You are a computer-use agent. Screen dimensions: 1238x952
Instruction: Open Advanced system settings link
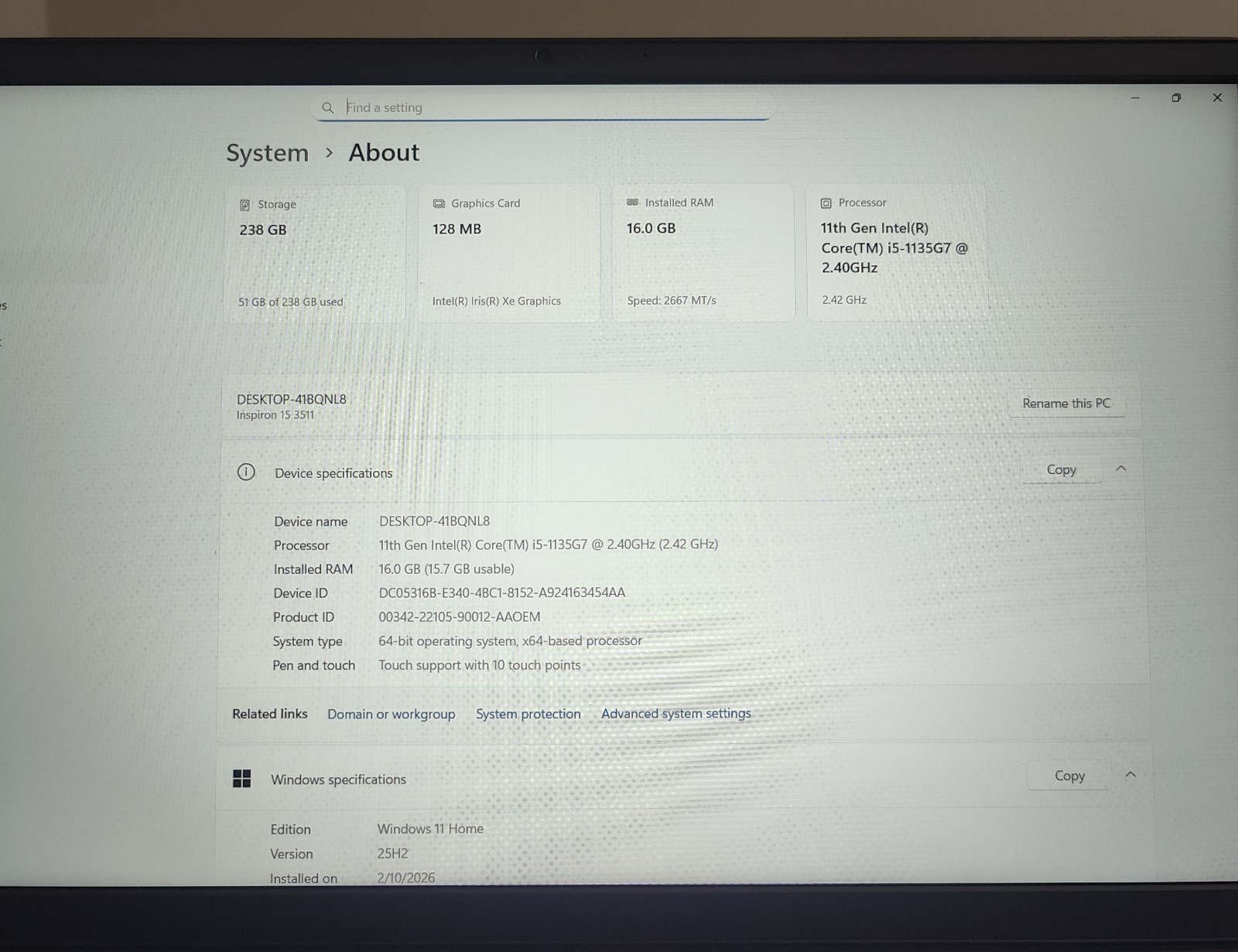[676, 713]
